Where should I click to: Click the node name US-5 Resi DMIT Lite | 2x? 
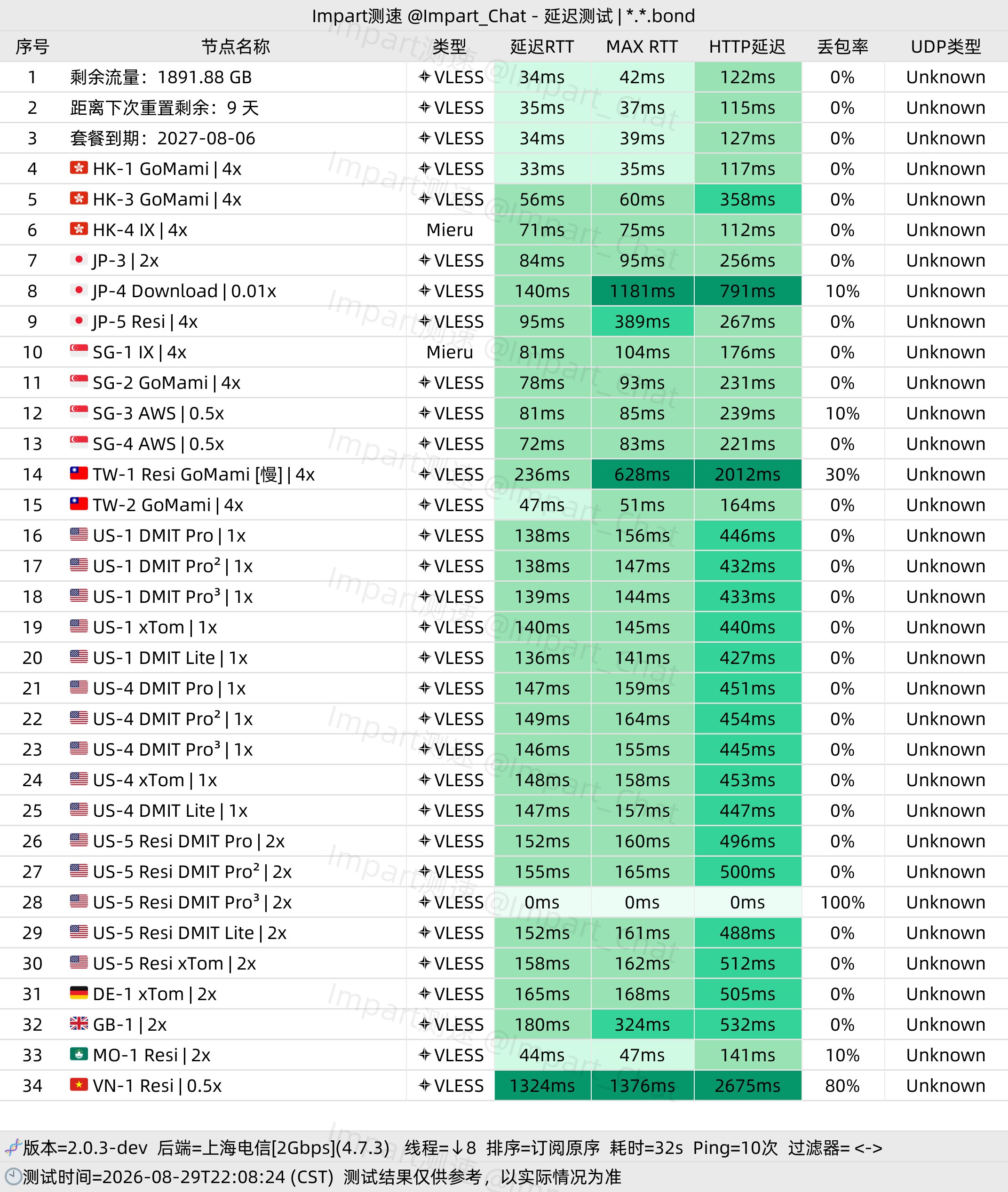190,933
